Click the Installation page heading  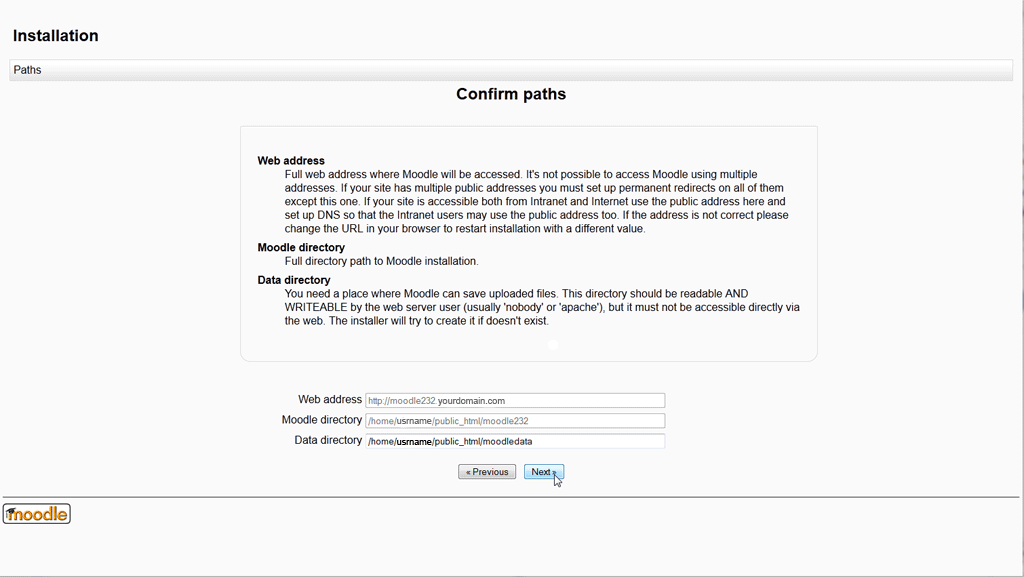pos(56,36)
